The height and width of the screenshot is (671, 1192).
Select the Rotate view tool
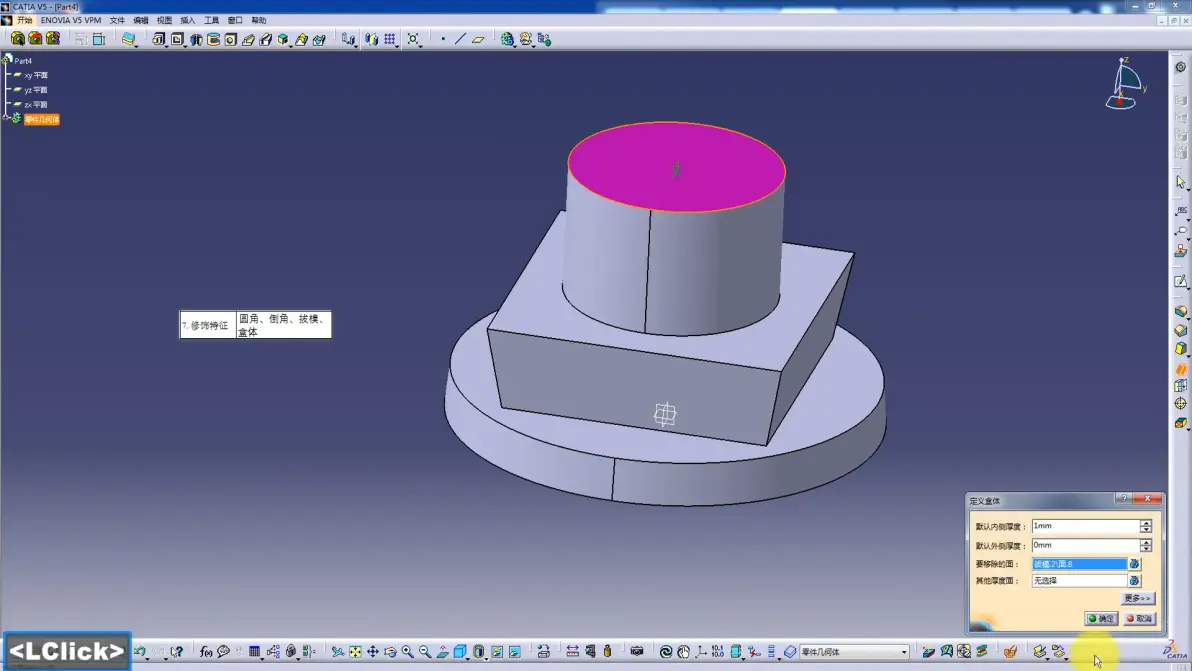coord(390,651)
